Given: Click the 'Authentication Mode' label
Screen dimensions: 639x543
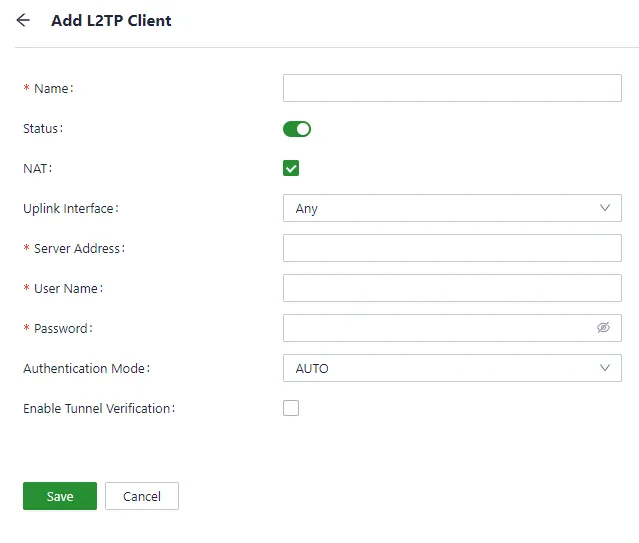Looking at the screenshot, I should [86, 369].
